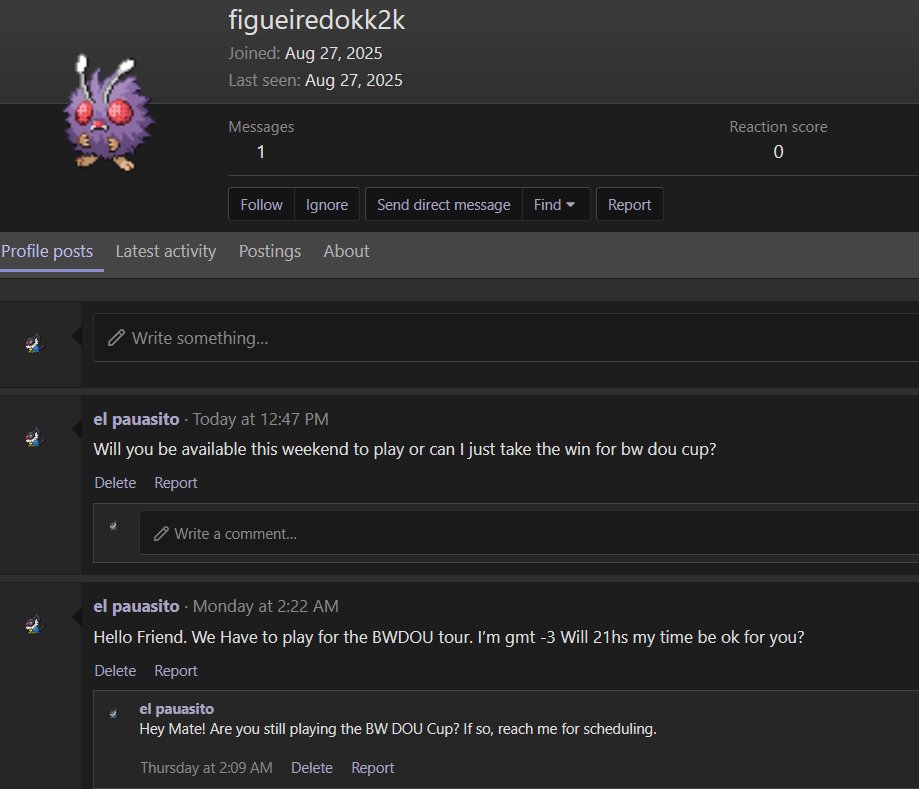The height and width of the screenshot is (789, 919).
Task: Report the Monday at 2:22 AM post
Action: [x=176, y=671]
